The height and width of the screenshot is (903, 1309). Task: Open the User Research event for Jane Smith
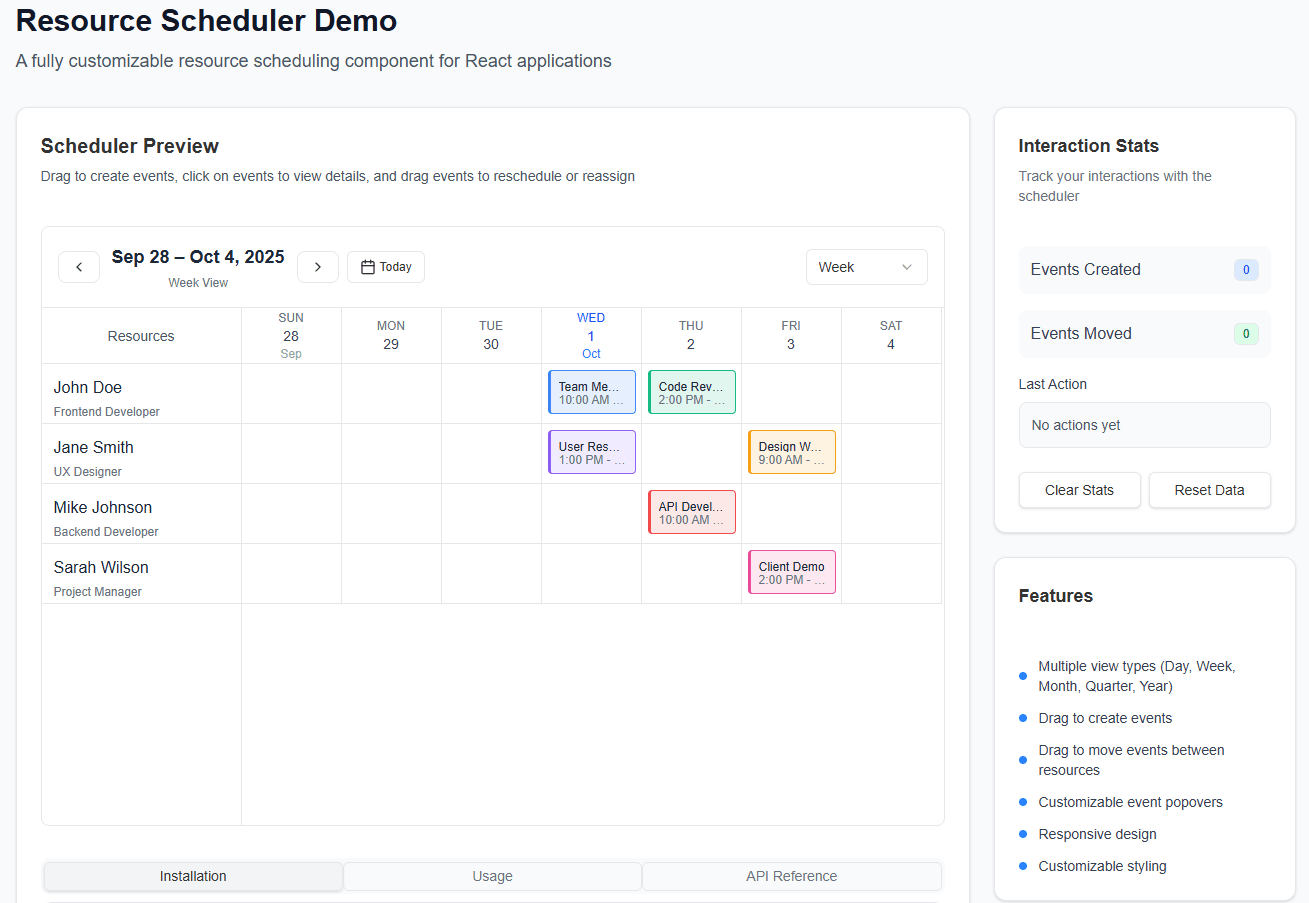(x=591, y=451)
